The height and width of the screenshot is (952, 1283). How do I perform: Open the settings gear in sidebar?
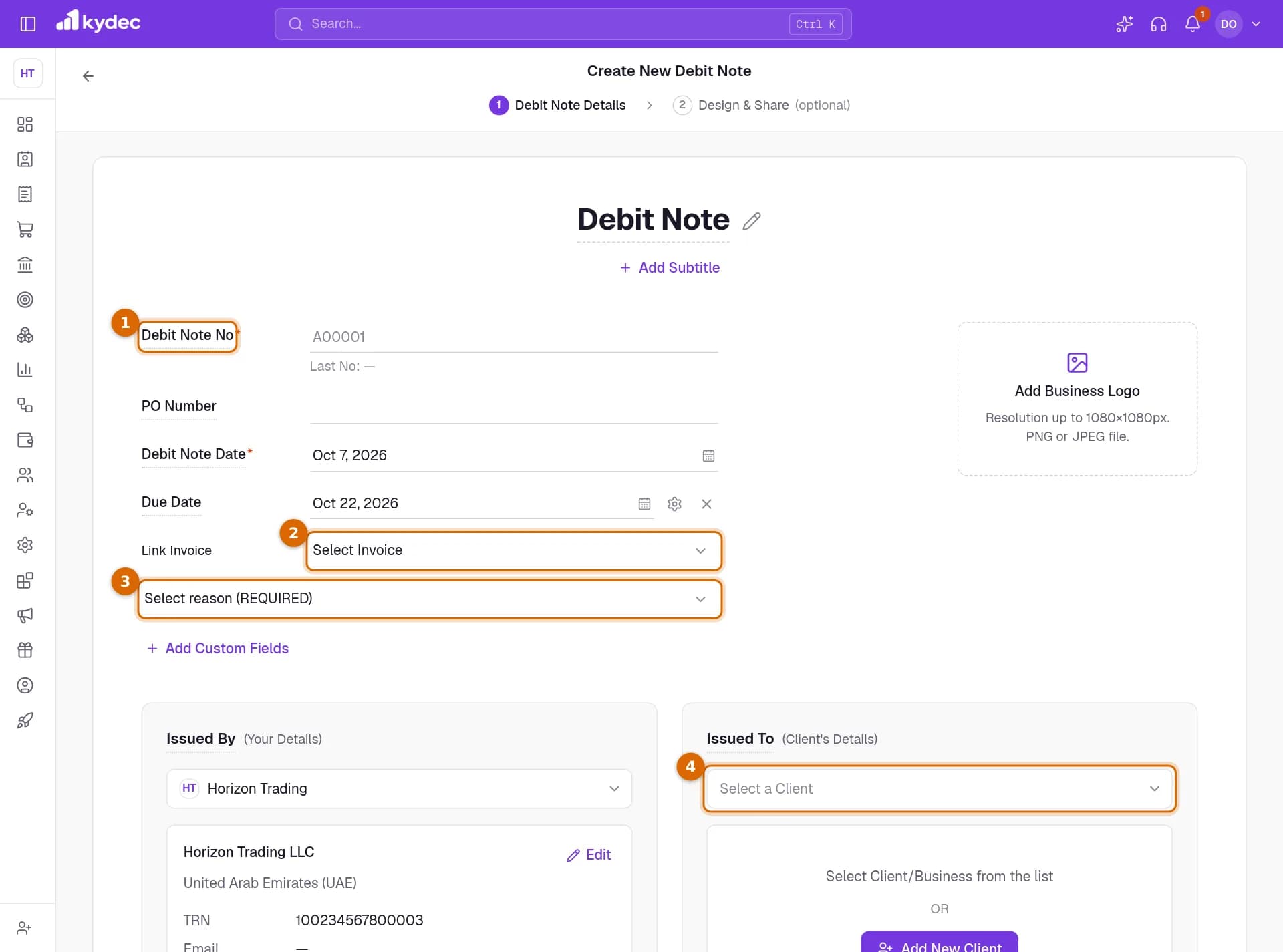pos(25,545)
